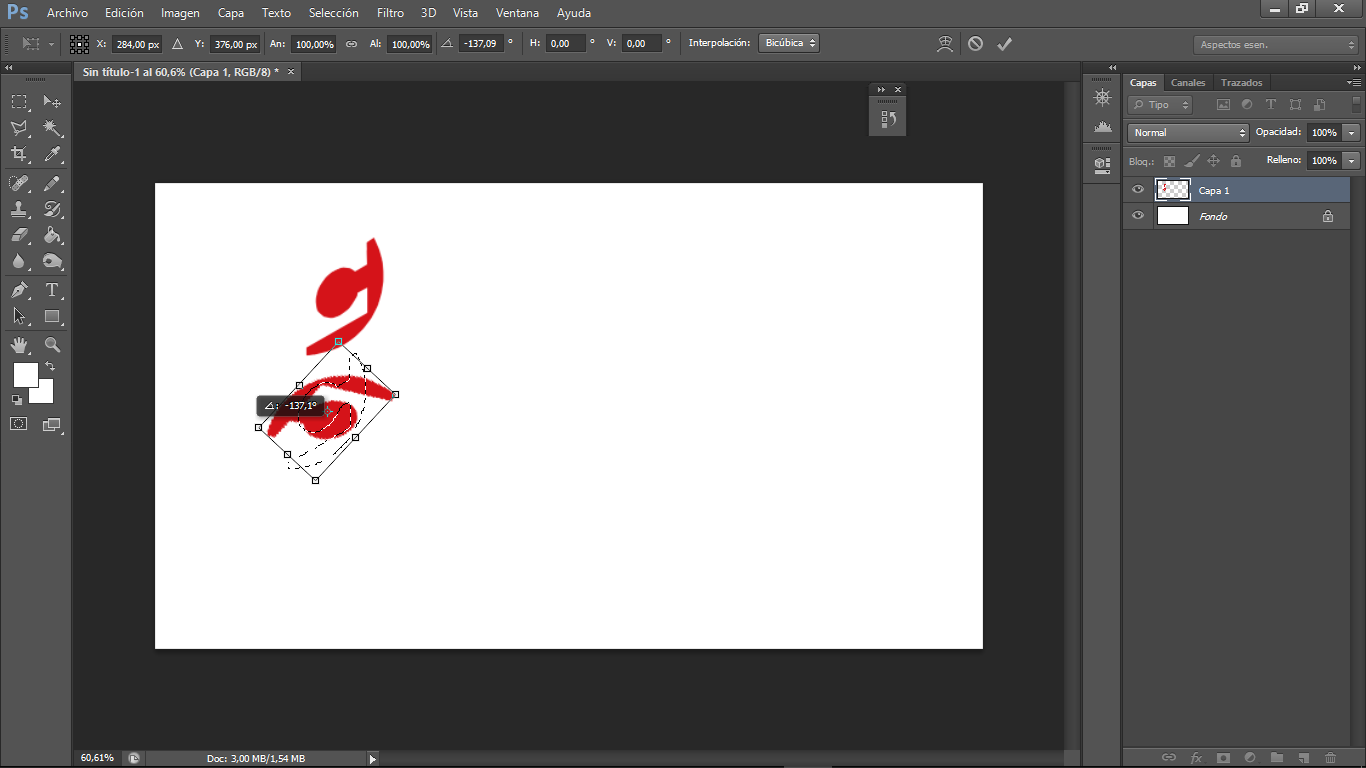1366x768 pixels.
Task: Click the X position field
Action: tap(137, 44)
